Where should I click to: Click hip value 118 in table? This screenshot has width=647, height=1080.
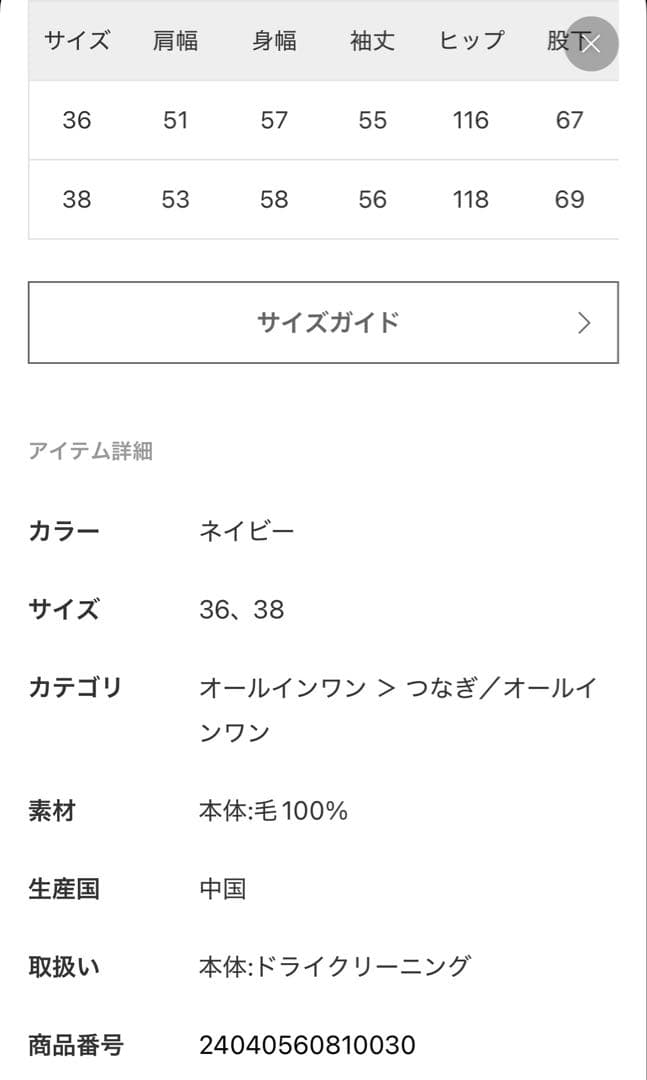pos(470,199)
